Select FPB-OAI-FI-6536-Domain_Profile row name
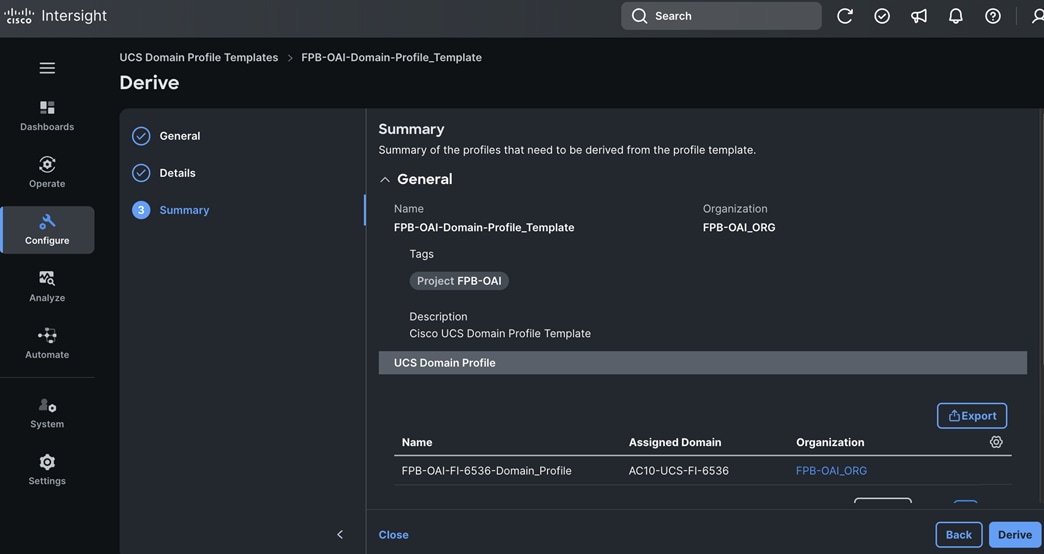Image resolution: width=1044 pixels, height=554 pixels. point(486,471)
